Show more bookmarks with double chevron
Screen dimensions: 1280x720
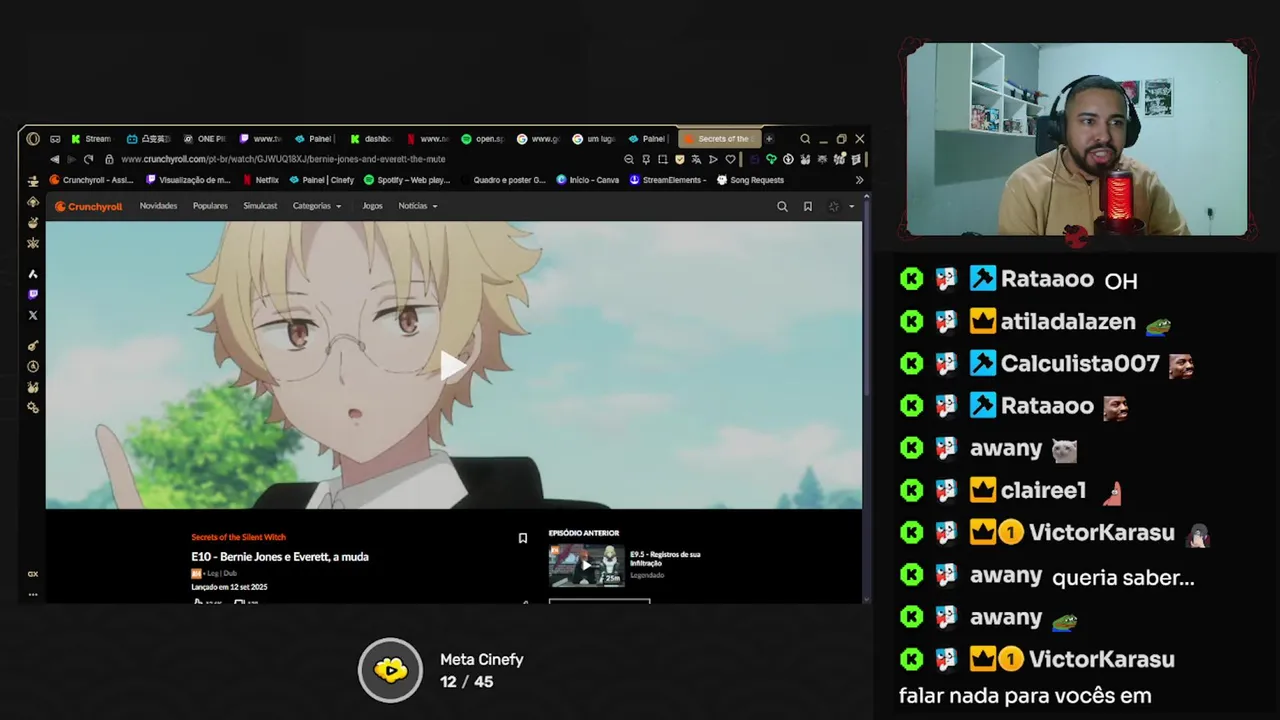click(859, 180)
